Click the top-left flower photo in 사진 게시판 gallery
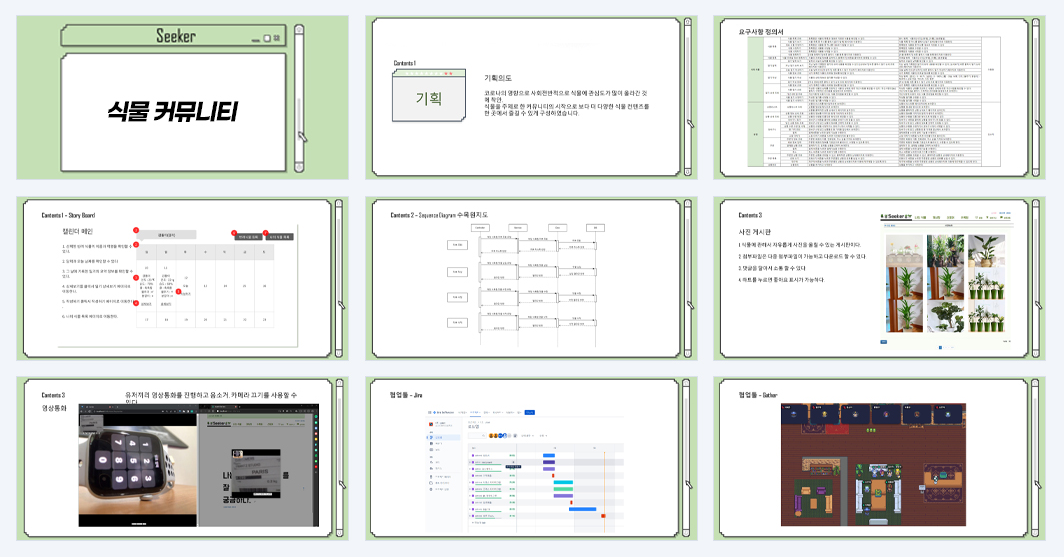This screenshot has height=557, width=1064. [905, 250]
